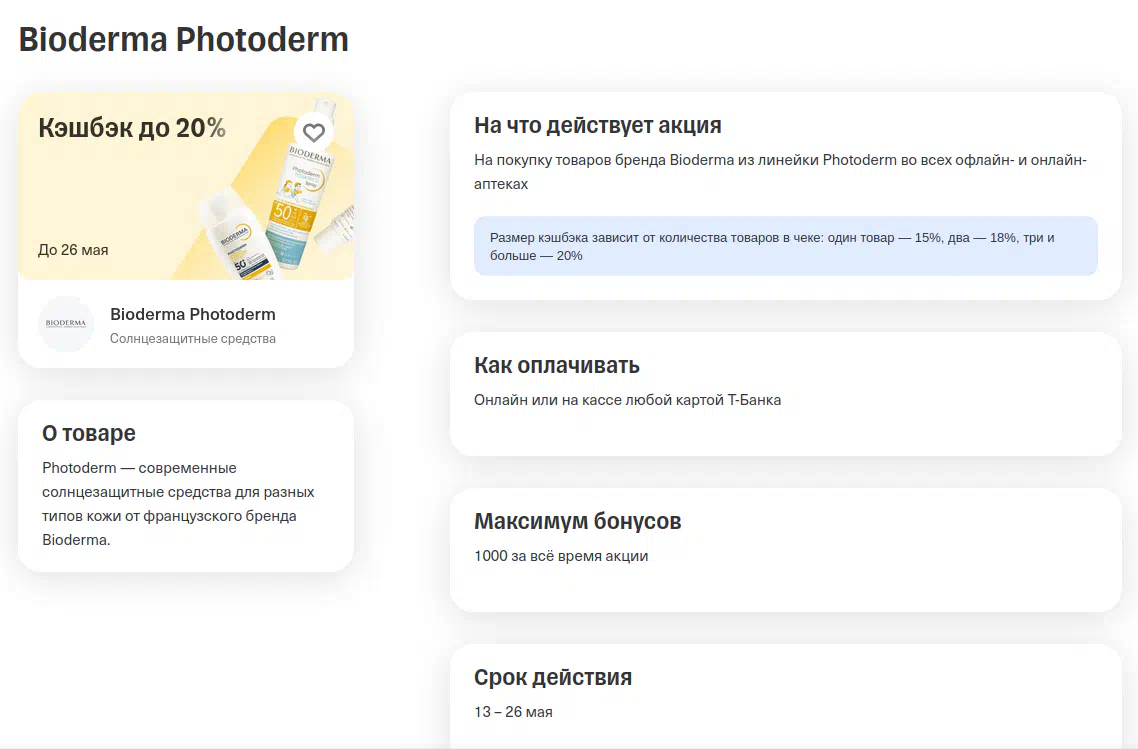
Task: Select the '13 – 26 мая' date range
Action: pos(513,712)
